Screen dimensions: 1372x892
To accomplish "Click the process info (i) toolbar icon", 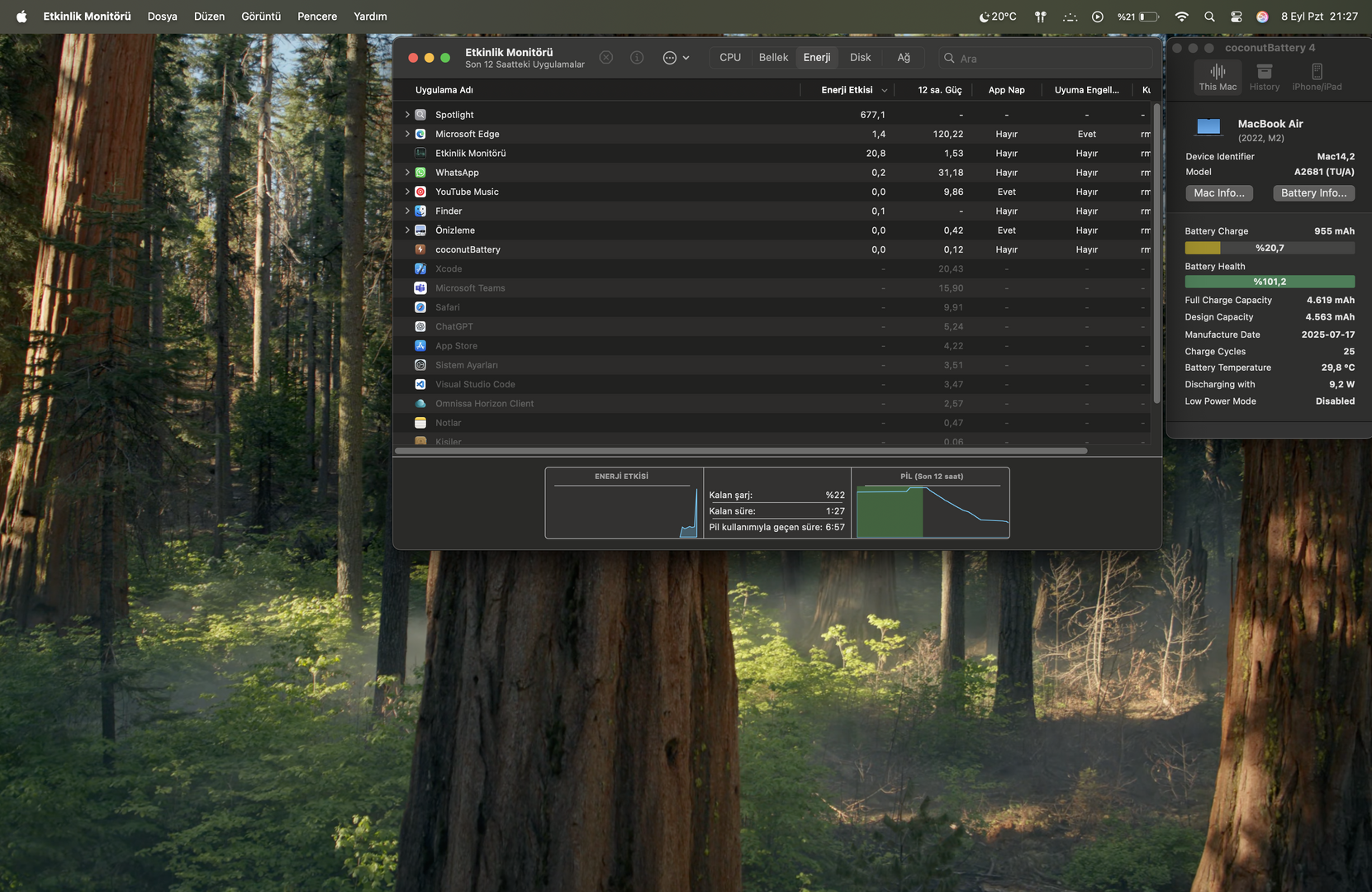I will [637, 58].
